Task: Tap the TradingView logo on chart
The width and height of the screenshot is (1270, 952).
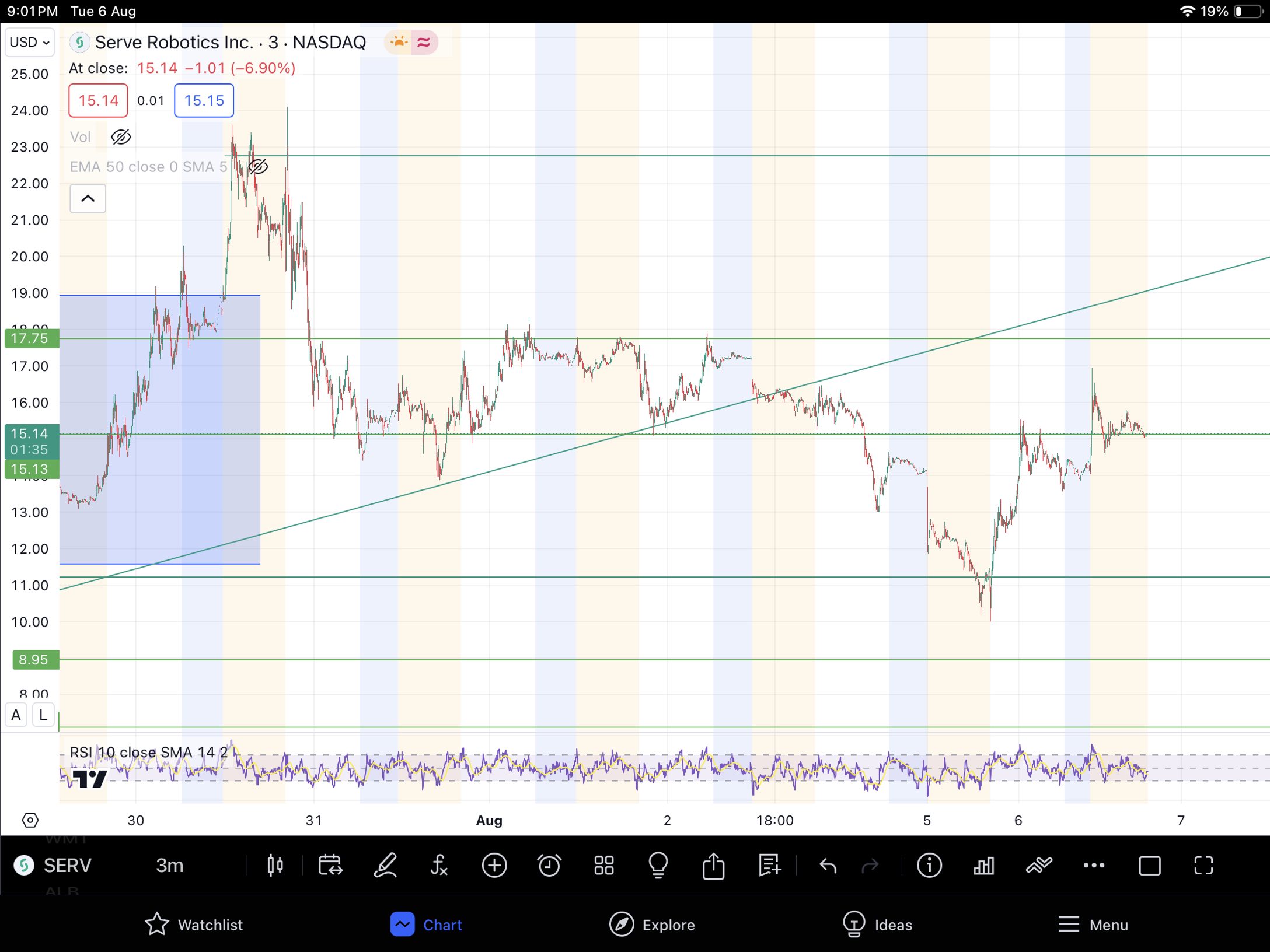Action: pyautogui.click(x=90, y=779)
